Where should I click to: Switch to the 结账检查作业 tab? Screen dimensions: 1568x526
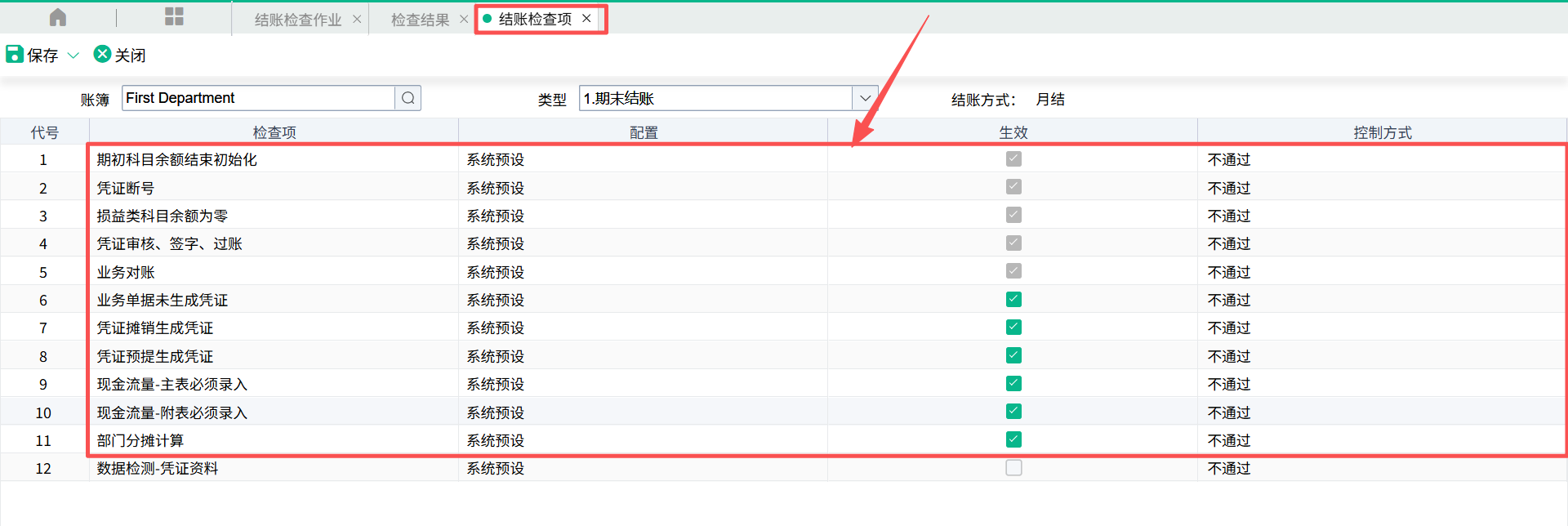[297, 20]
